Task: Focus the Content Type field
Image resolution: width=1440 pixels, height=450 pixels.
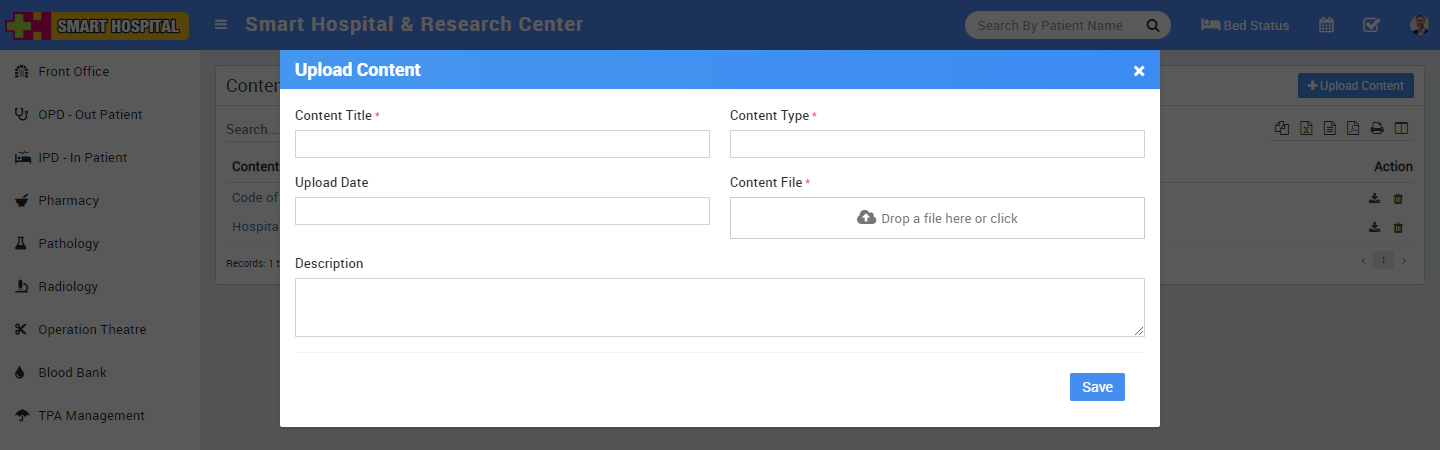Action: (936, 144)
